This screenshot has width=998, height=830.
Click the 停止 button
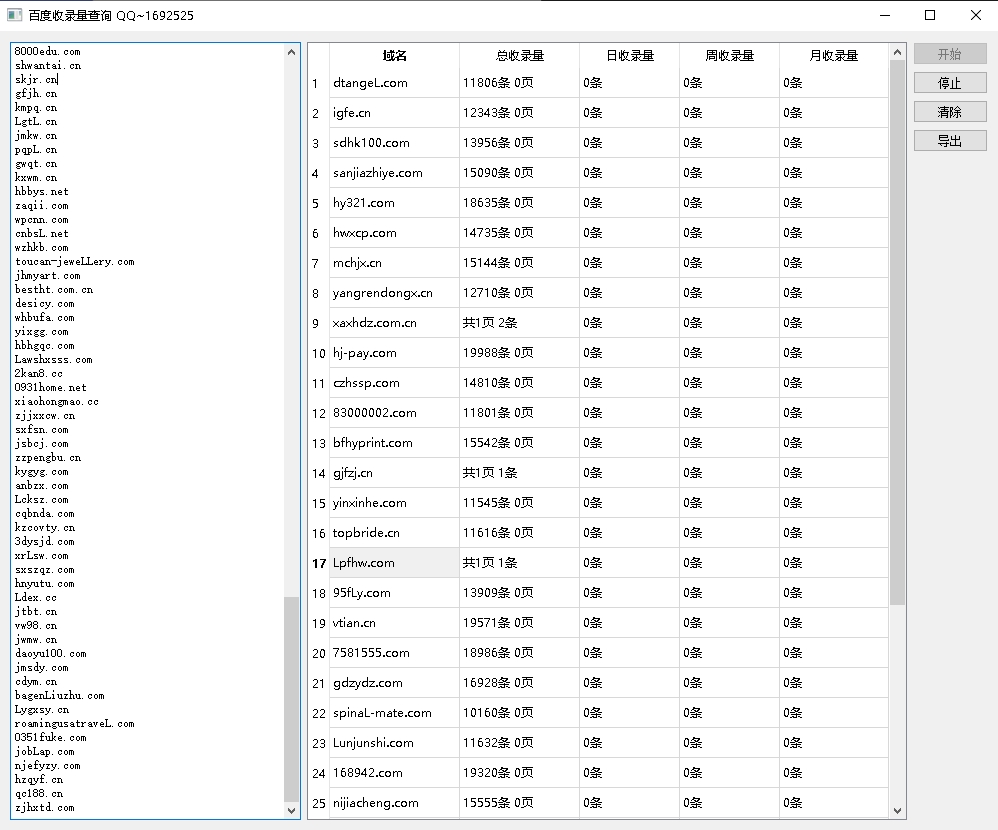[950, 83]
